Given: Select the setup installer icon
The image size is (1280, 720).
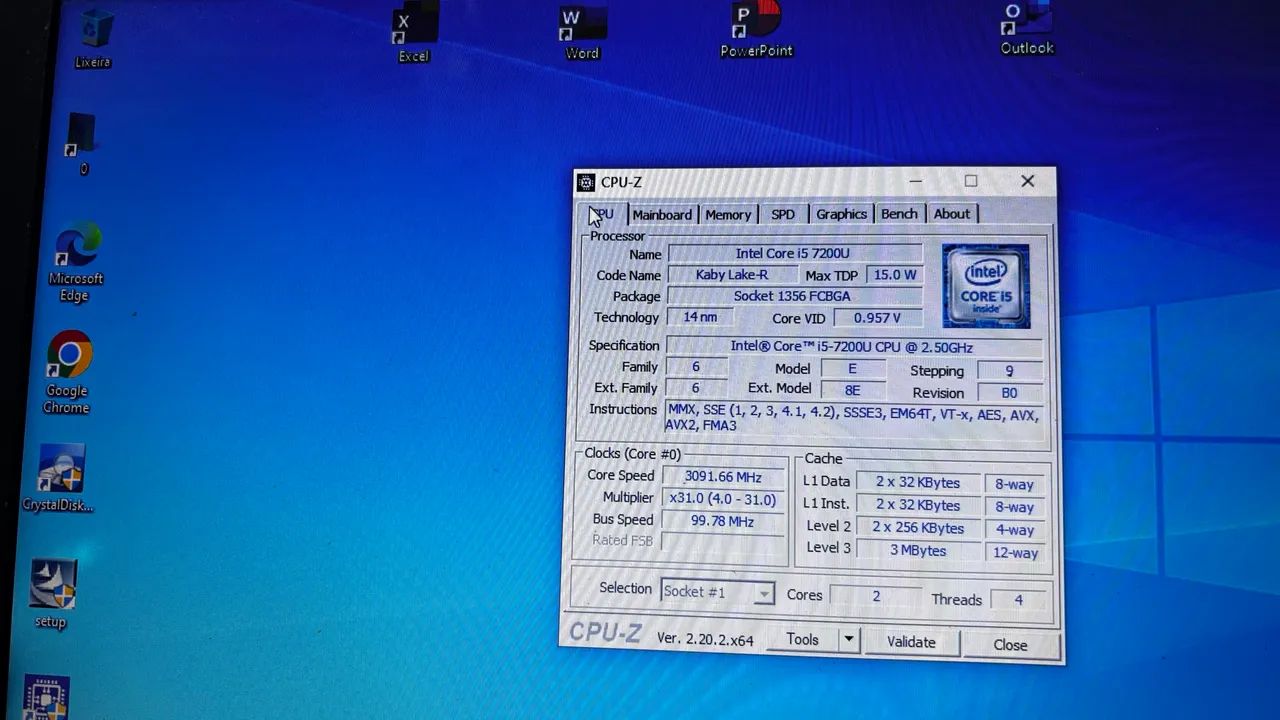Looking at the screenshot, I should (51, 593).
